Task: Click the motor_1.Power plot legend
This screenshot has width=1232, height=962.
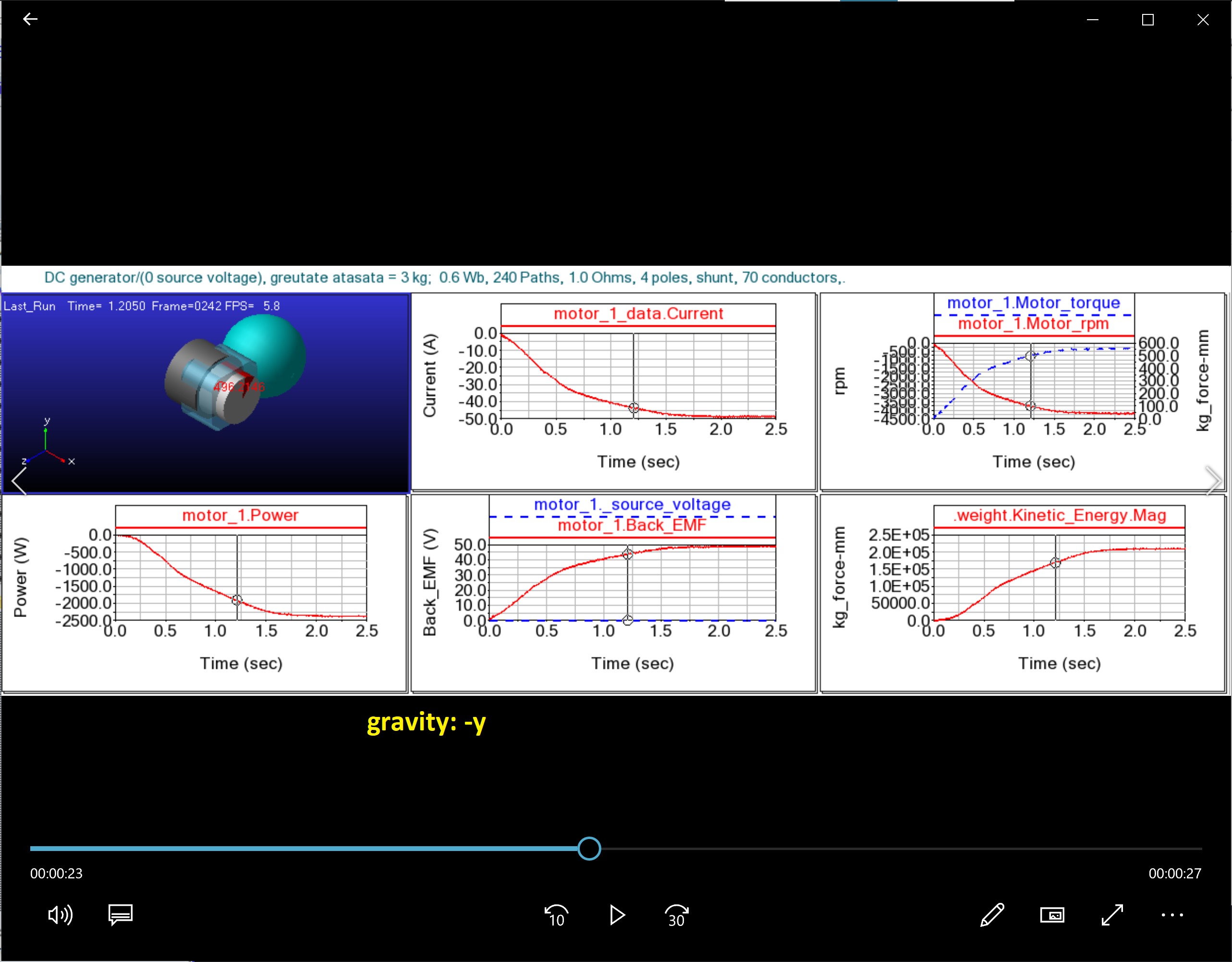Action: point(240,516)
